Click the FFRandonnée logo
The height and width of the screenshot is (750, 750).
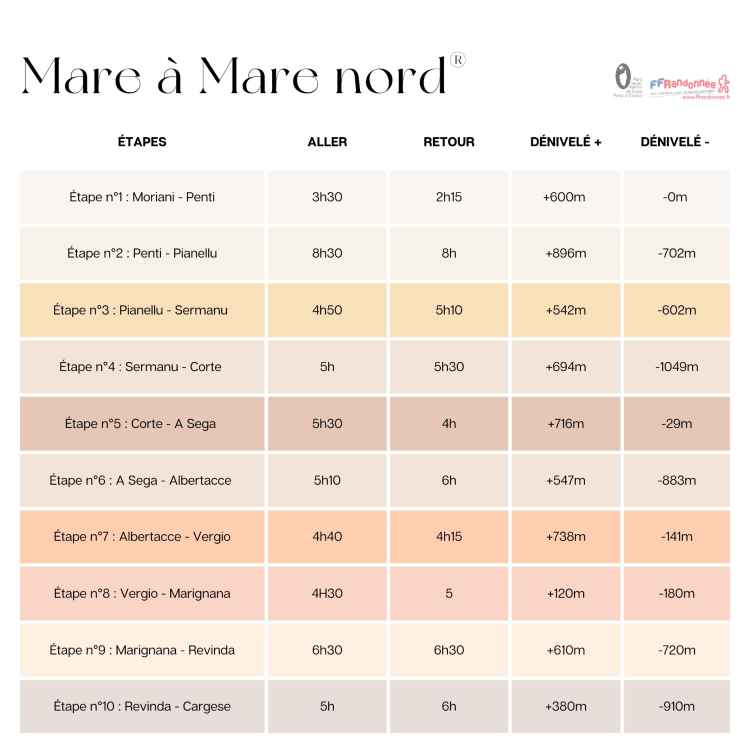coord(689,87)
